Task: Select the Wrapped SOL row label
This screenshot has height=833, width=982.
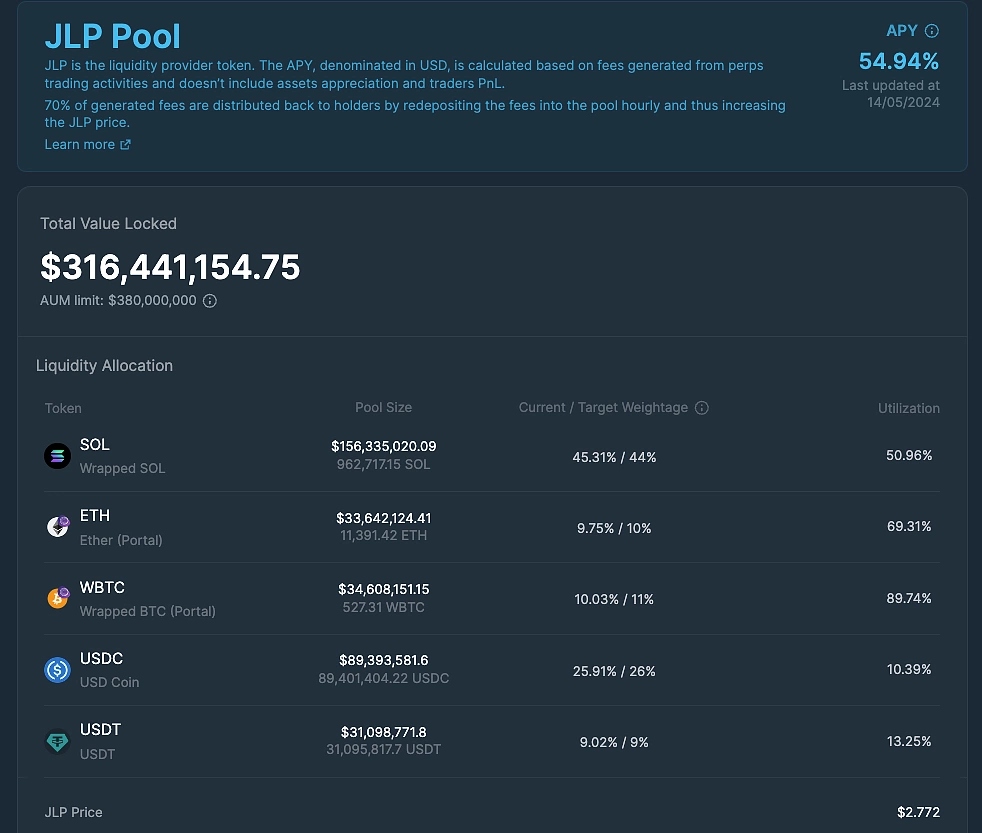Action: [122, 468]
